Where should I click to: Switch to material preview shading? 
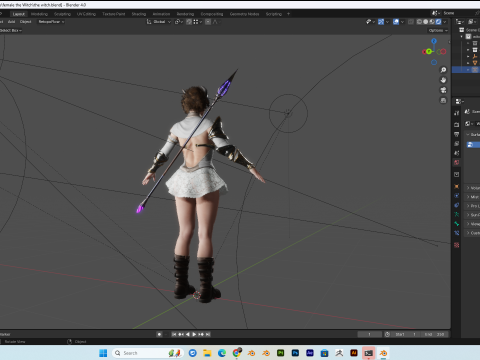pyautogui.click(x=432, y=22)
